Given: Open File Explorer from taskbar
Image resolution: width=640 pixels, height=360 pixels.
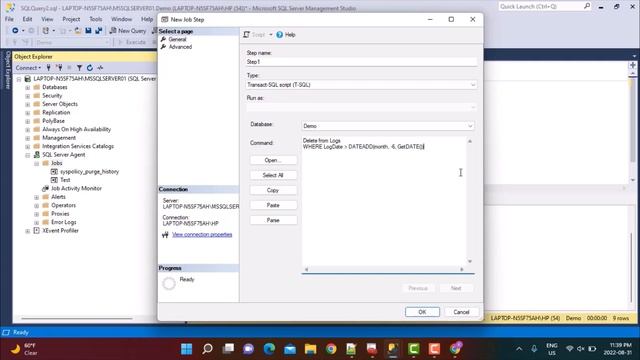Looking at the screenshot, I should 310,349.
